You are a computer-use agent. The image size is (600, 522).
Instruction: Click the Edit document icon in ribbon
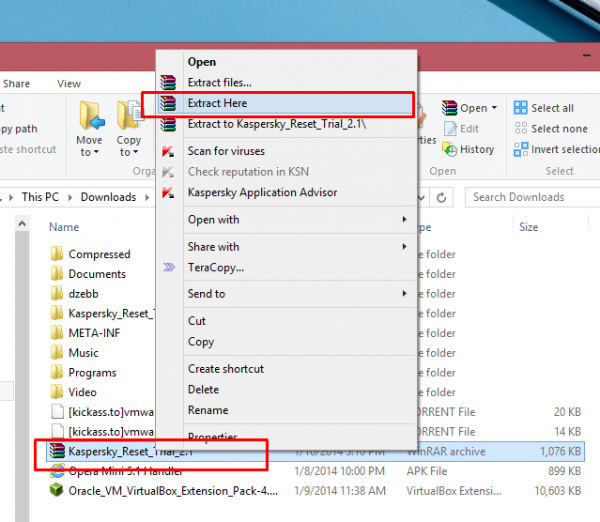click(x=450, y=129)
